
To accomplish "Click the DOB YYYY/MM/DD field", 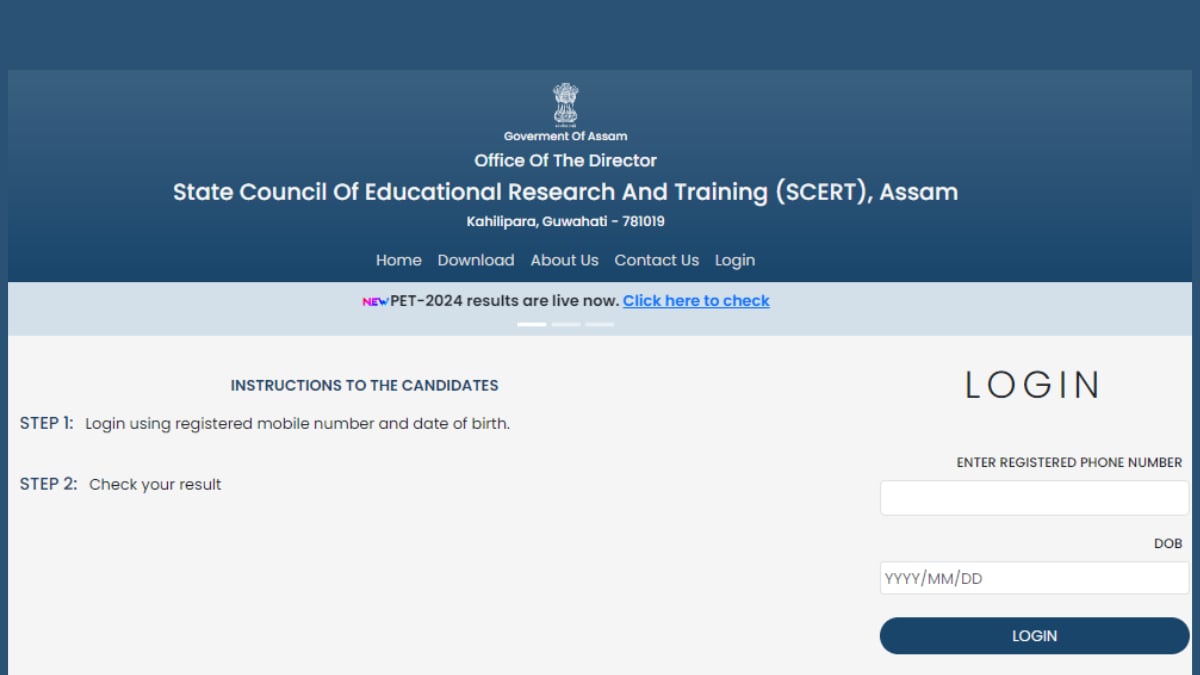I will click(1034, 577).
